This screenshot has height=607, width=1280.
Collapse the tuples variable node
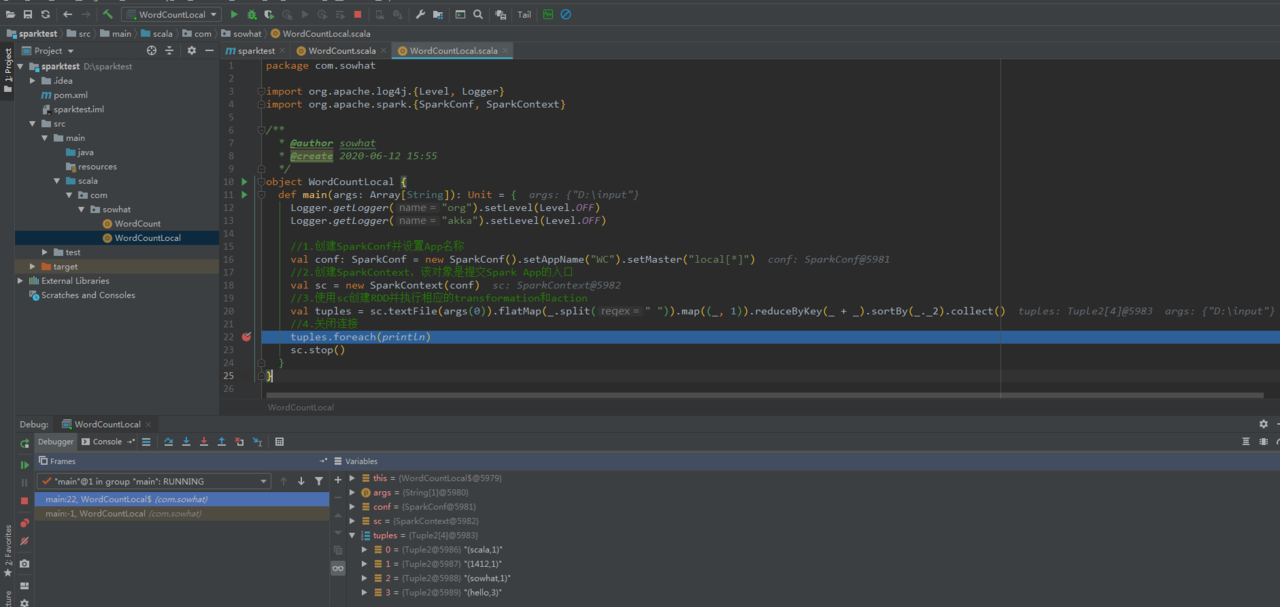(352, 536)
